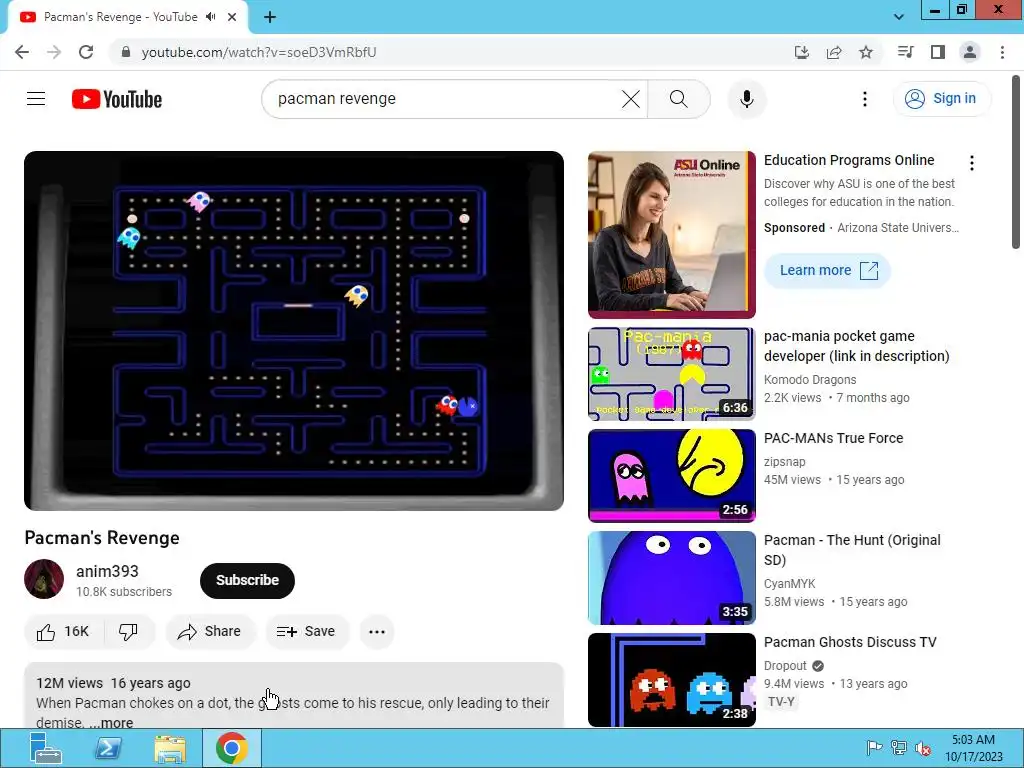Open a new tab with plus
1024x768 pixels.
(270, 17)
